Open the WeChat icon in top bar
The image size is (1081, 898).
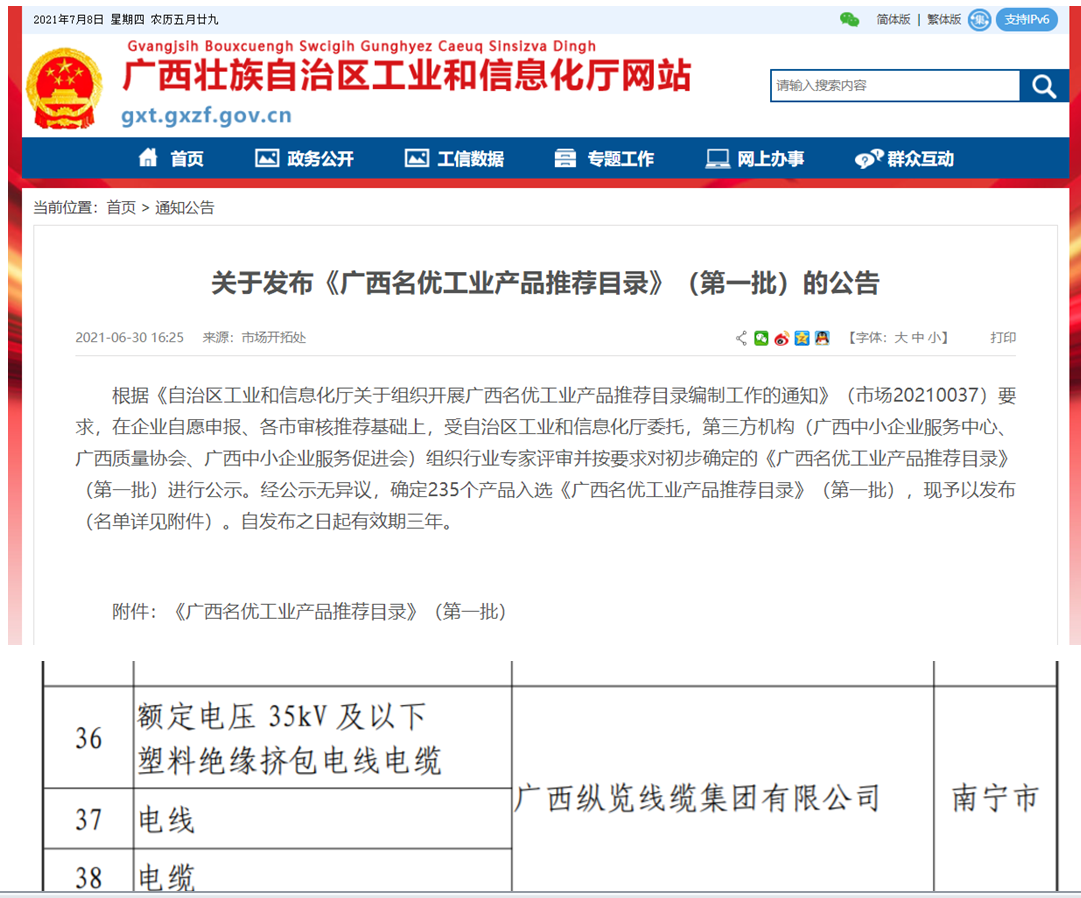(849, 19)
